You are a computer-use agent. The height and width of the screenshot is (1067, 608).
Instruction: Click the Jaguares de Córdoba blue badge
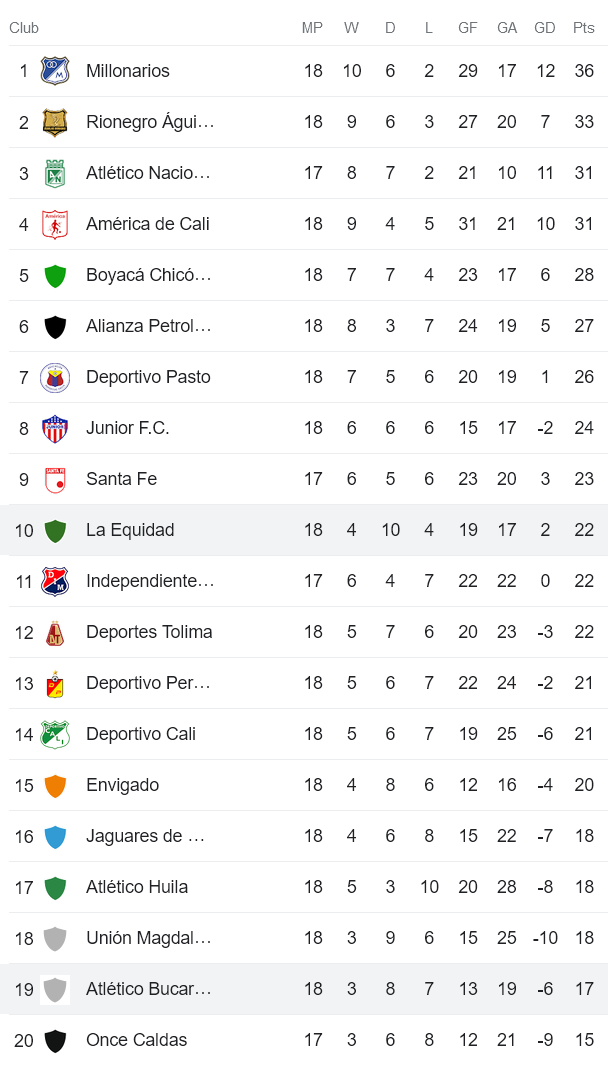point(58,836)
